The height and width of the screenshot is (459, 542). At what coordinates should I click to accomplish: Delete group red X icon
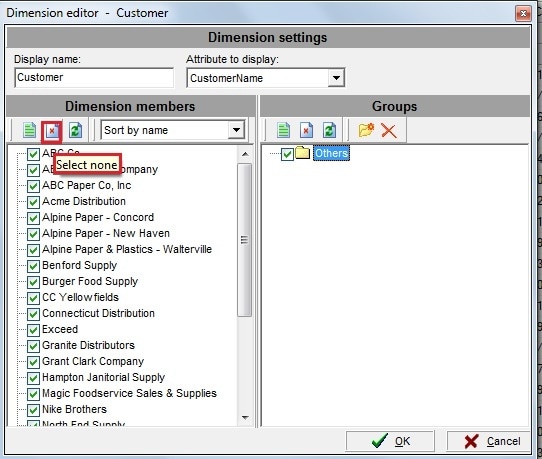point(389,131)
